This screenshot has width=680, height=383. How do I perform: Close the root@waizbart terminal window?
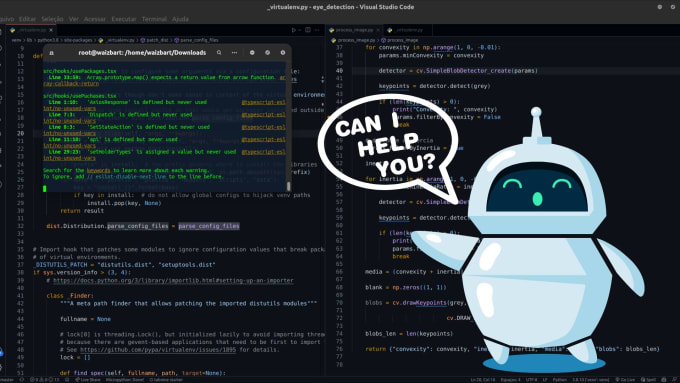coord(283,52)
